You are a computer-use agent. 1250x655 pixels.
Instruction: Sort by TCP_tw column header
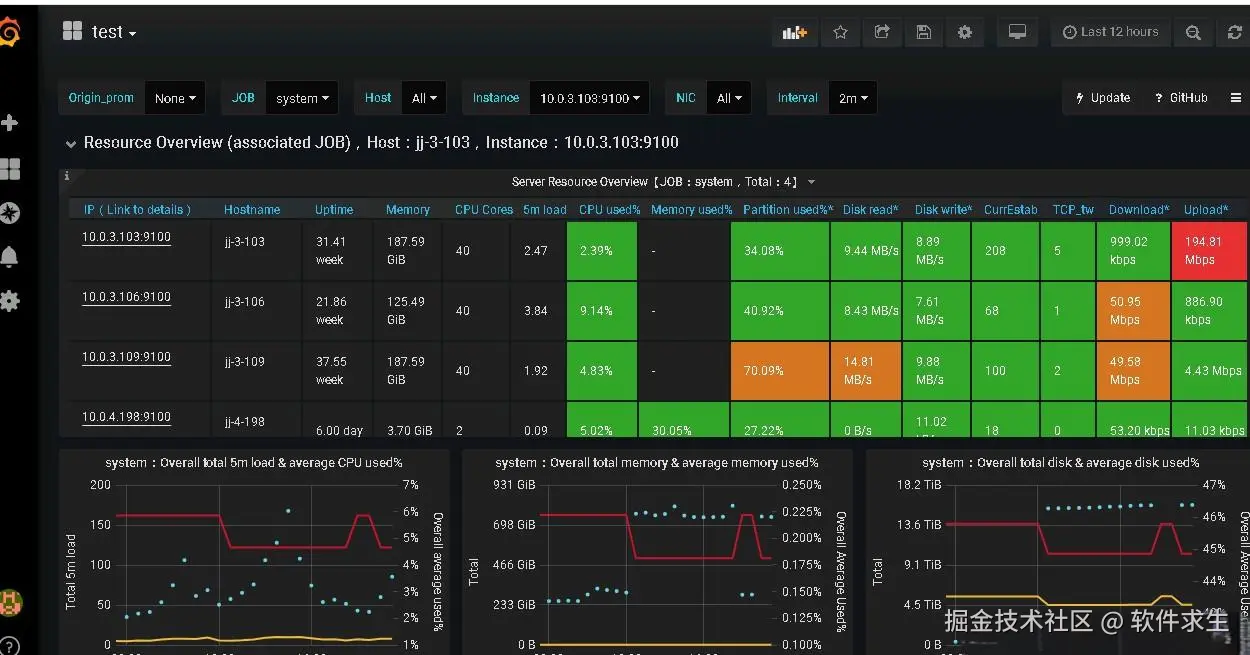click(x=1073, y=210)
